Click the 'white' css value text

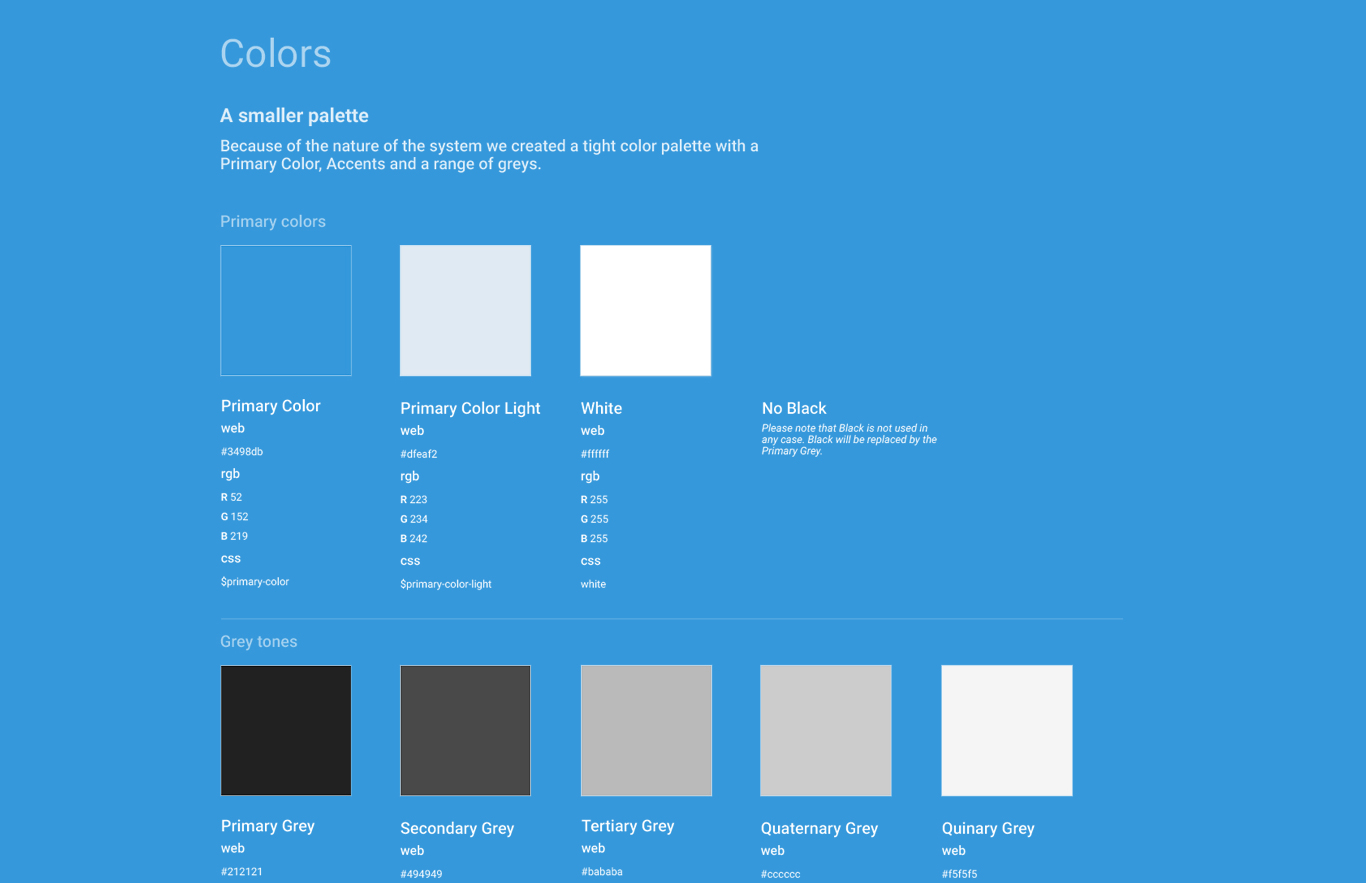pyautogui.click(x=593, y=584)
